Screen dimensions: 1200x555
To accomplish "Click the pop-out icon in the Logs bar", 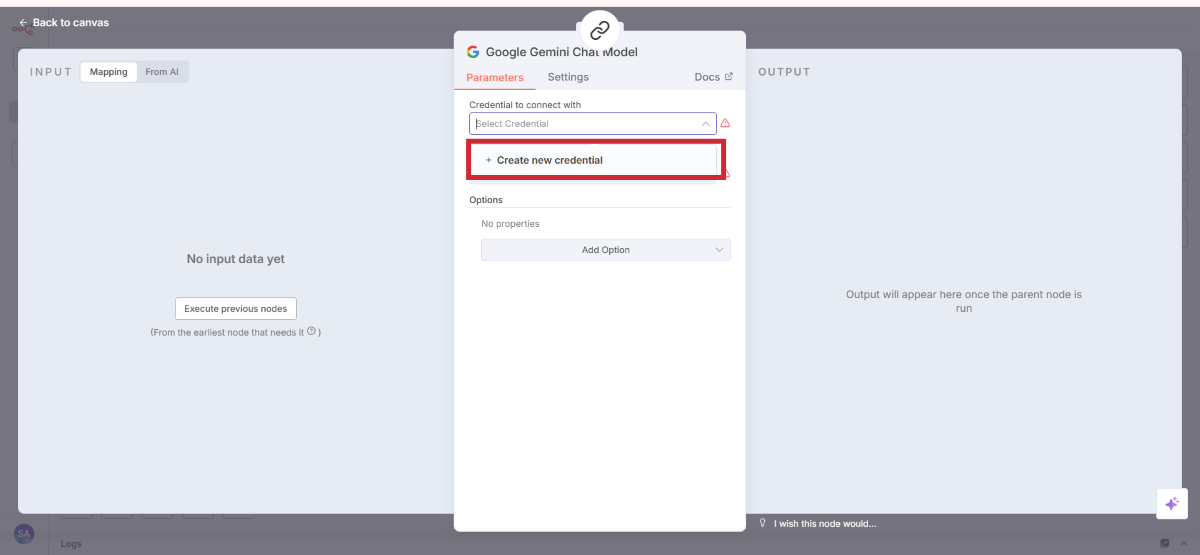I will click(1165, 543).
